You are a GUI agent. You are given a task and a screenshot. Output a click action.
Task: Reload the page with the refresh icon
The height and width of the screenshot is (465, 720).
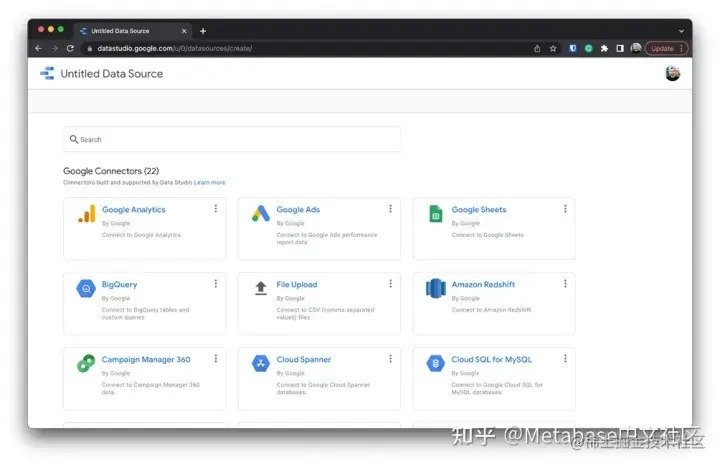[70, 48]
